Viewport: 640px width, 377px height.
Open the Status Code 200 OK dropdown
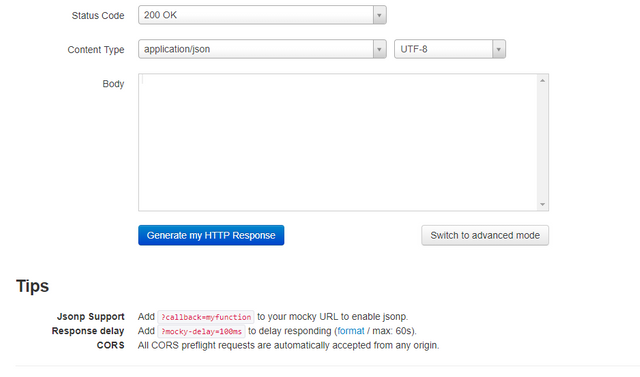coord(262,15)
